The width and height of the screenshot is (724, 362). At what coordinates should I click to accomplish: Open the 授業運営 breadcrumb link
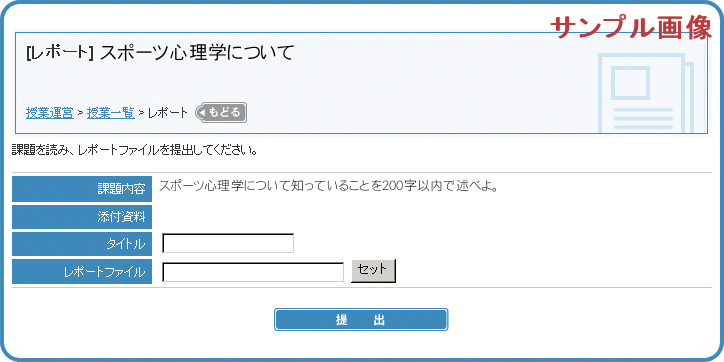(49, 113)
